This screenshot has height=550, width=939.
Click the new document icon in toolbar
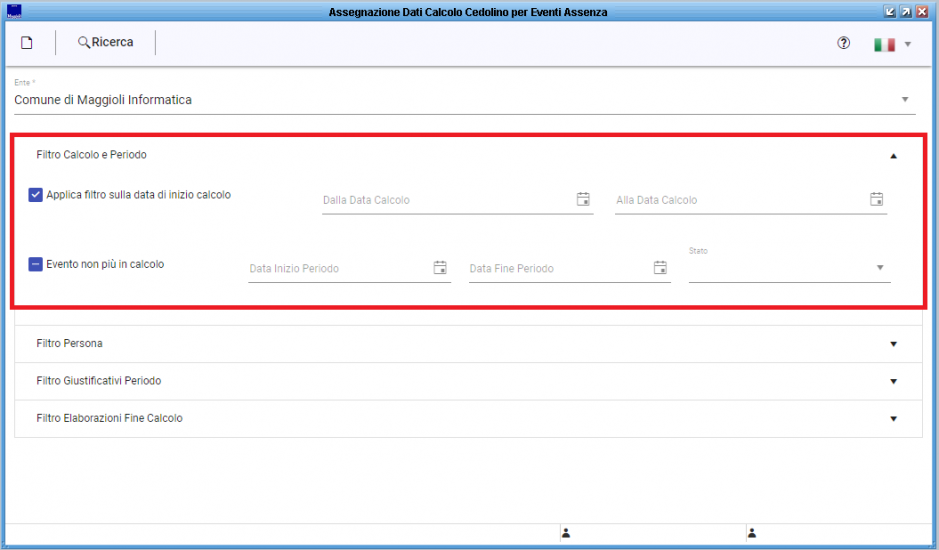[x=26, y=43]
